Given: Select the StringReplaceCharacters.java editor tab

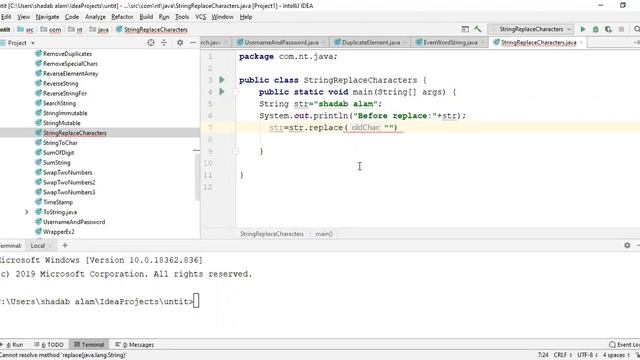Looking at the screenshot, I should pos(538,42).
